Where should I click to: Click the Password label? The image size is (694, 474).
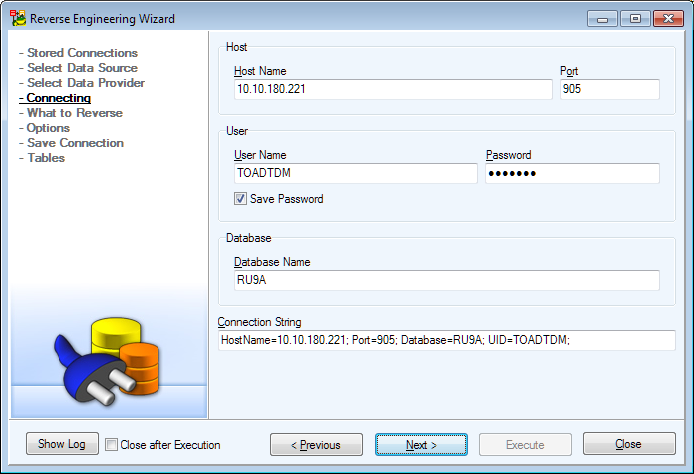pyautogui.click(x=508, y=155)
